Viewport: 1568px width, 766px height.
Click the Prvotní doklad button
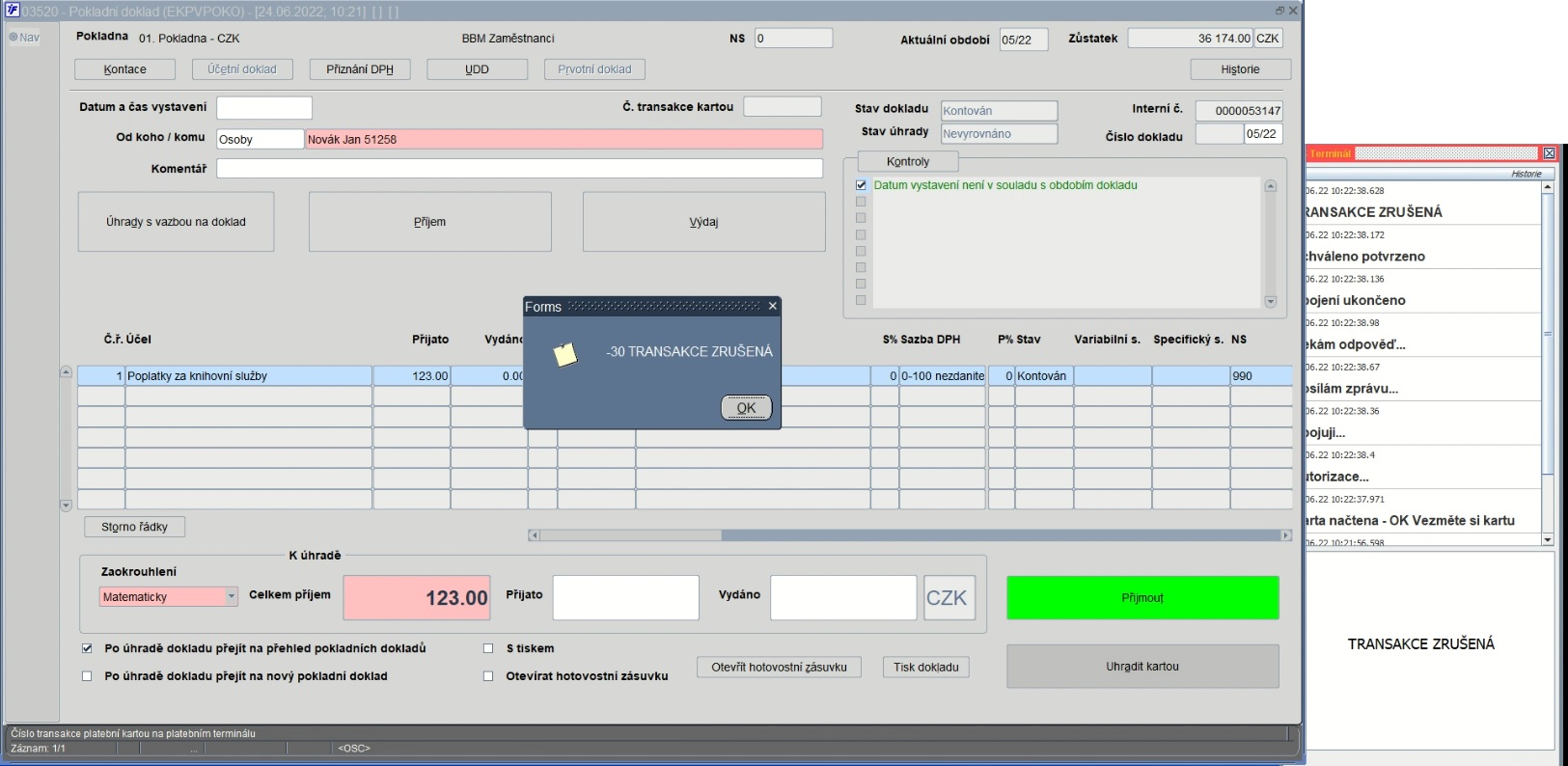point(594,69)
